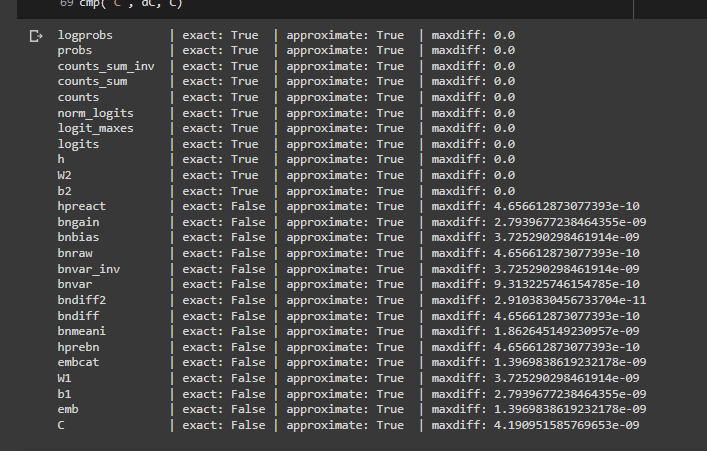Click 'exact: False' in the emb row

pos(224,410)
